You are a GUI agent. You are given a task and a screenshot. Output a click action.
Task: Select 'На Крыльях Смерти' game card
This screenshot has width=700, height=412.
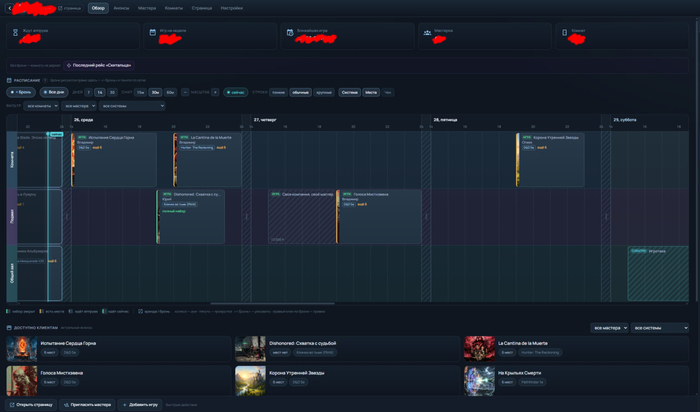coord(576,380)
